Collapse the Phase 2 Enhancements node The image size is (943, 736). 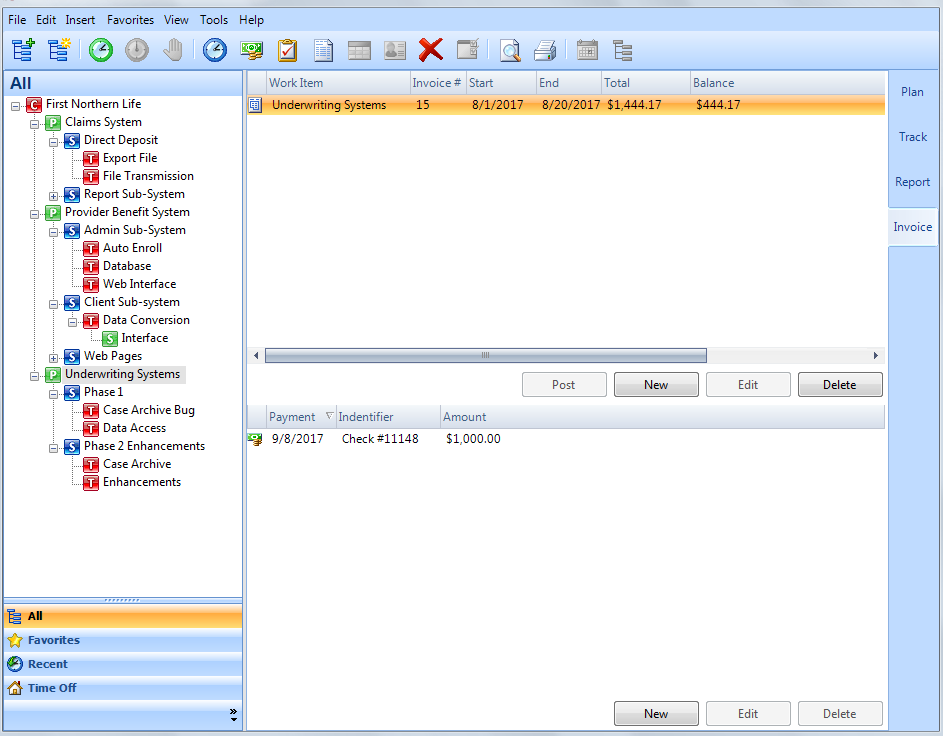coord(54,449)
